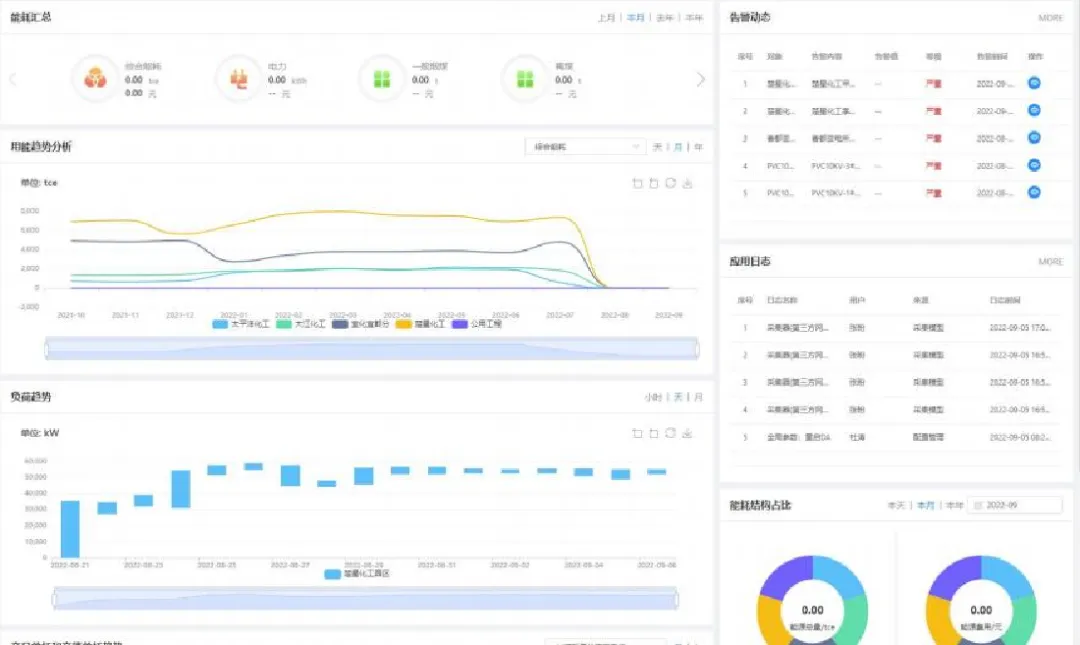Toggle 太平洋化工 legend series in trend chart

click(241, 325)
